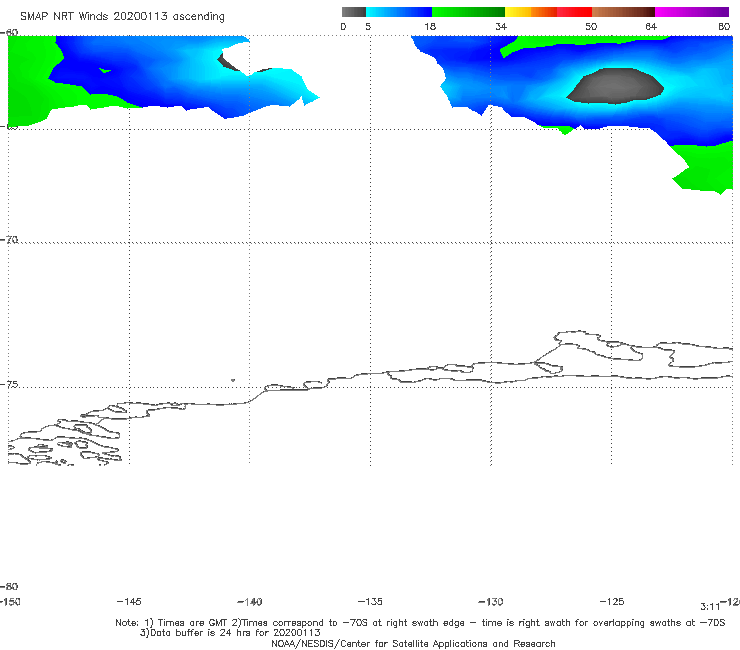
Task: Click the color bar label '34'
Action: tap(501, 27)
